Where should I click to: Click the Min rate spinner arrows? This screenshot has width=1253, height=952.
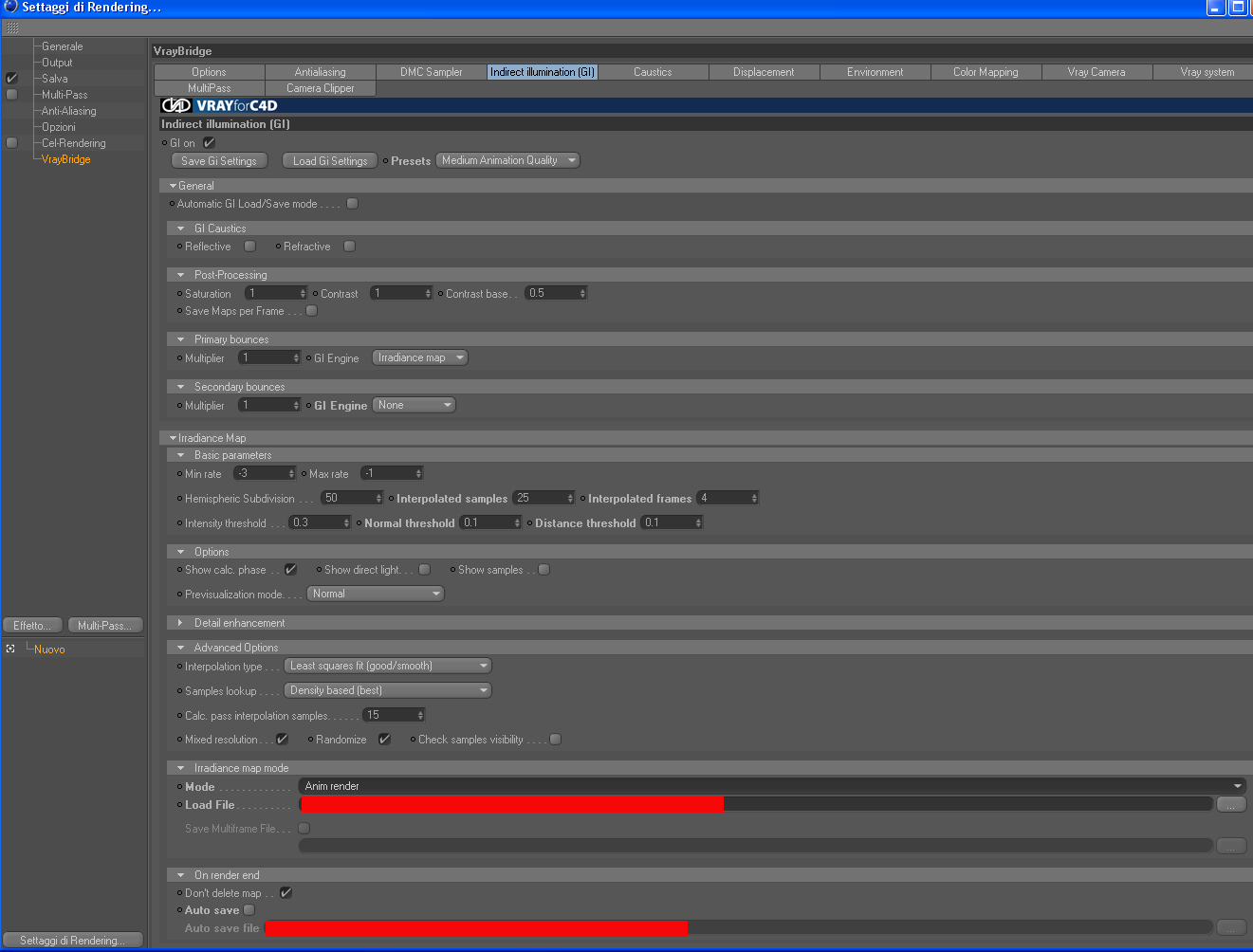291,473
